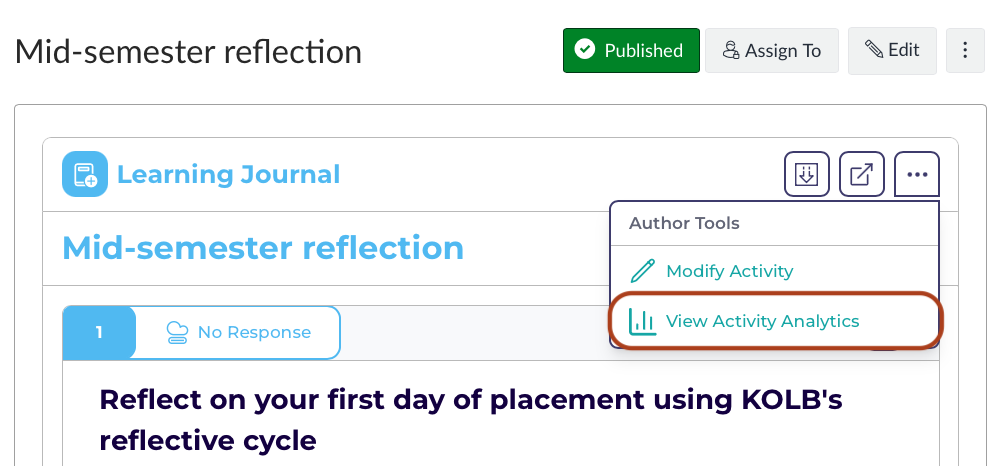Open activity in new window icon
The width and height of the screenshot is (998, 466).
click(x=862, y=174)
